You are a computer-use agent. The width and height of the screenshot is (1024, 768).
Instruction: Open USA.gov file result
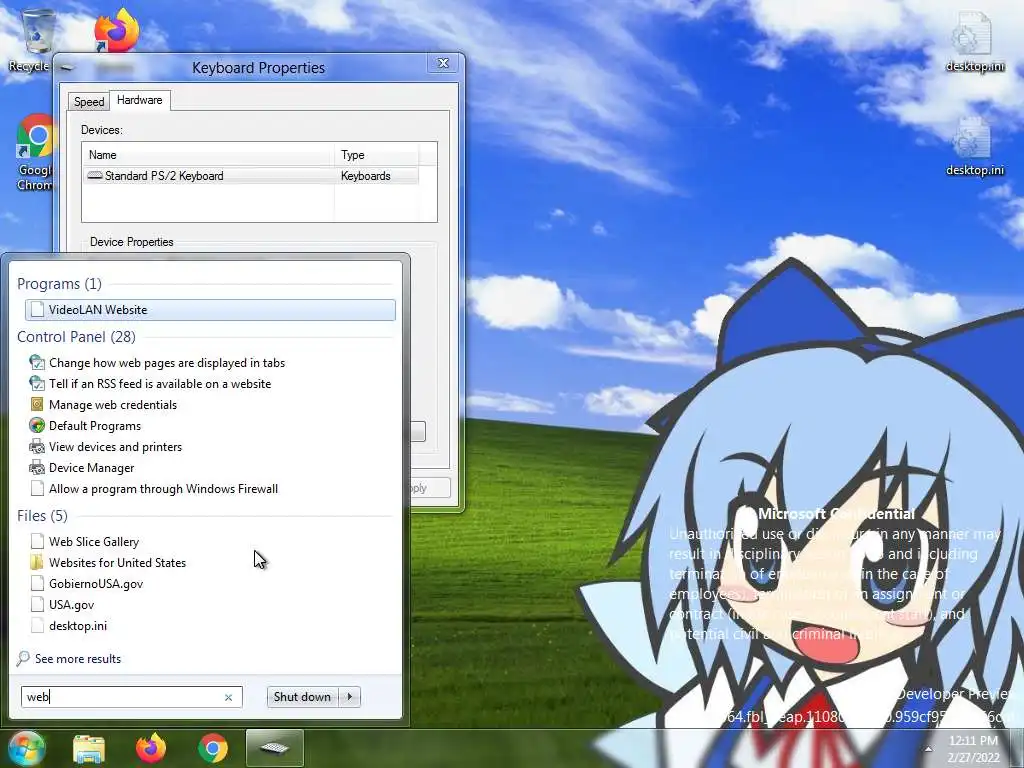click(x=71, y=605)
